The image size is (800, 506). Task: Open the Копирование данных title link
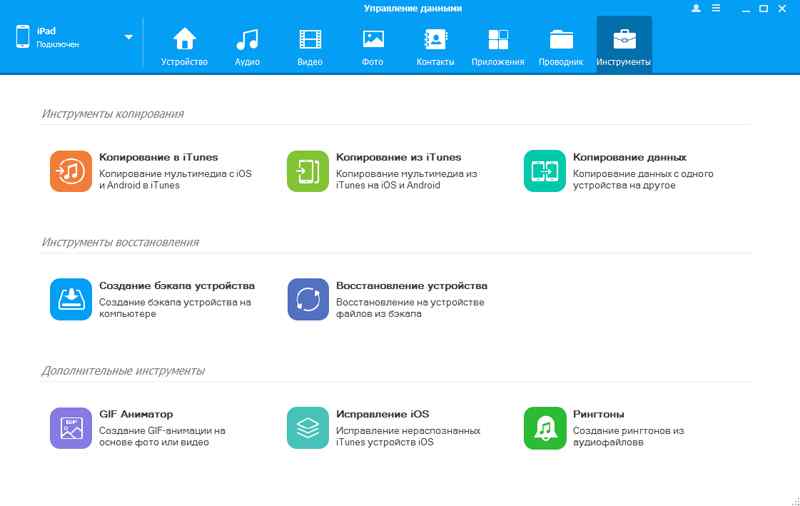tap(630, 157)
